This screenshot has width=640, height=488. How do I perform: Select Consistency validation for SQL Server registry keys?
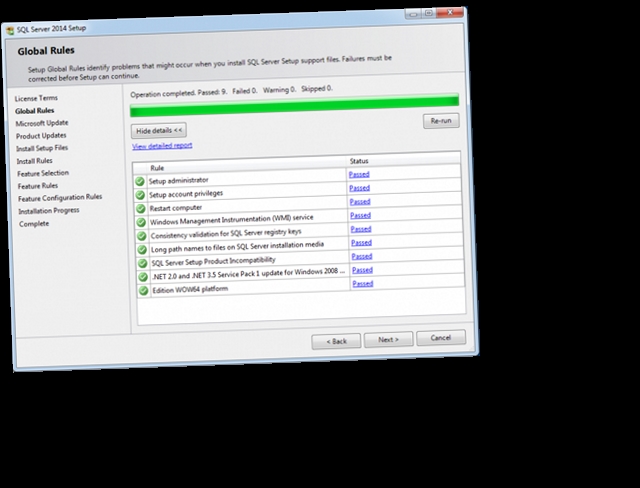point(226,234)
